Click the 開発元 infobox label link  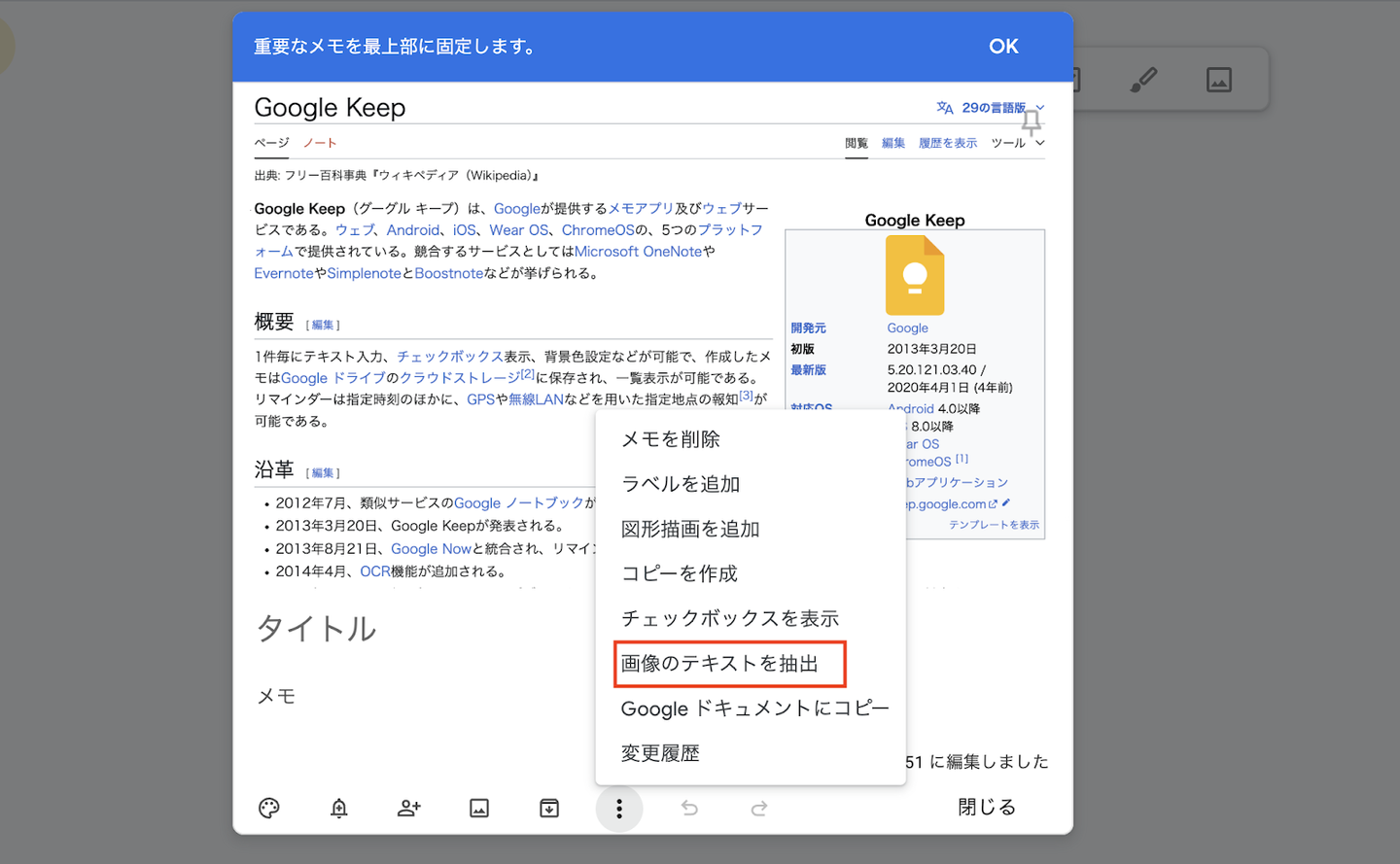pyautogui.click(x=808, y=328)
